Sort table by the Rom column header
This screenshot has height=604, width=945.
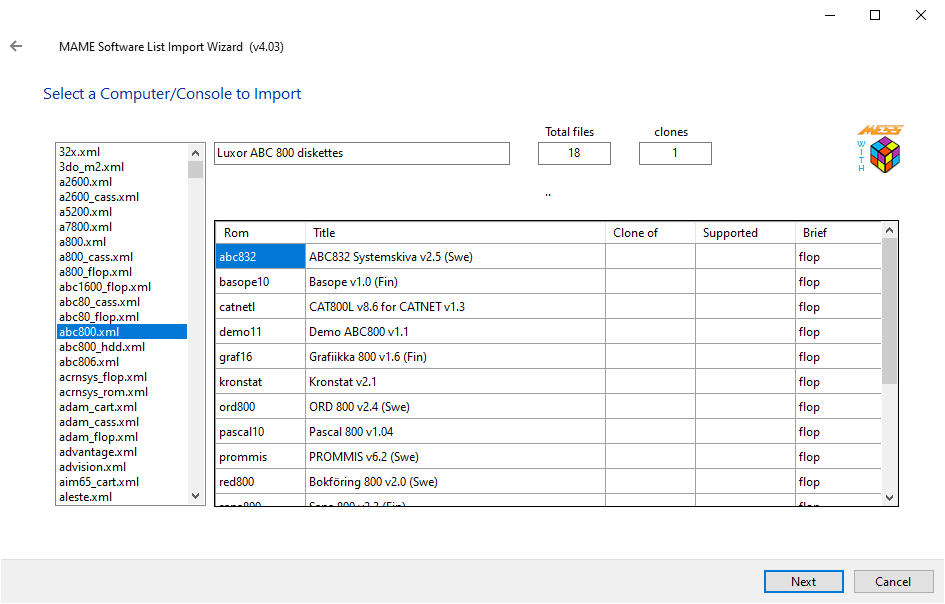coord(260,233)
